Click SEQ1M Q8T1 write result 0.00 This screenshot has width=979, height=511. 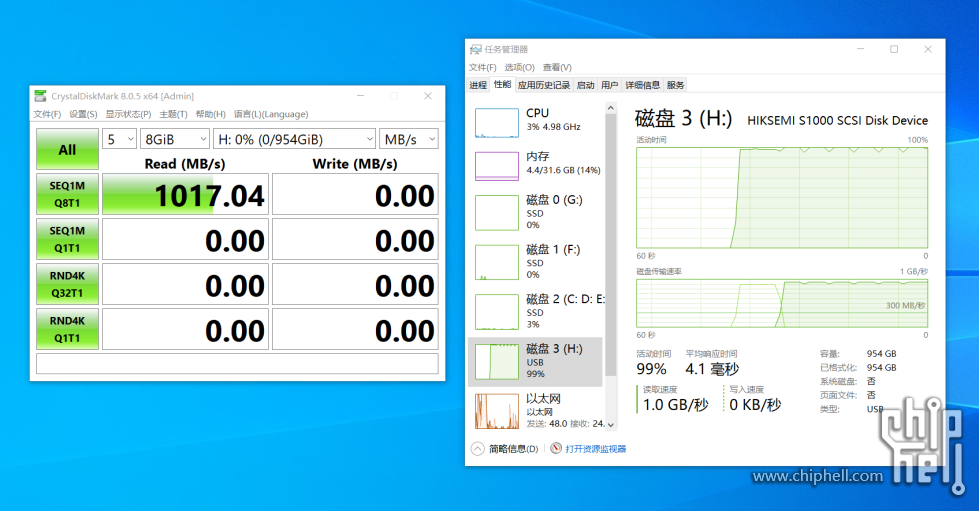click(x=355, y=195)
